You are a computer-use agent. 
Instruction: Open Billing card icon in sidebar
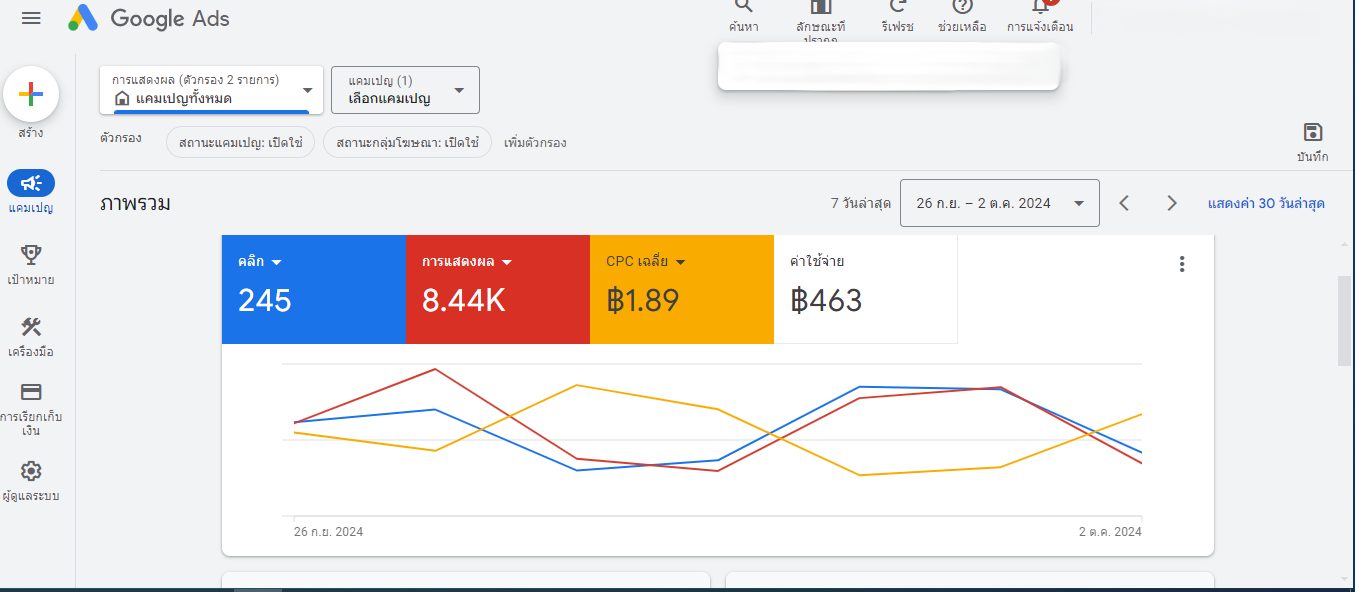point(31,392)
